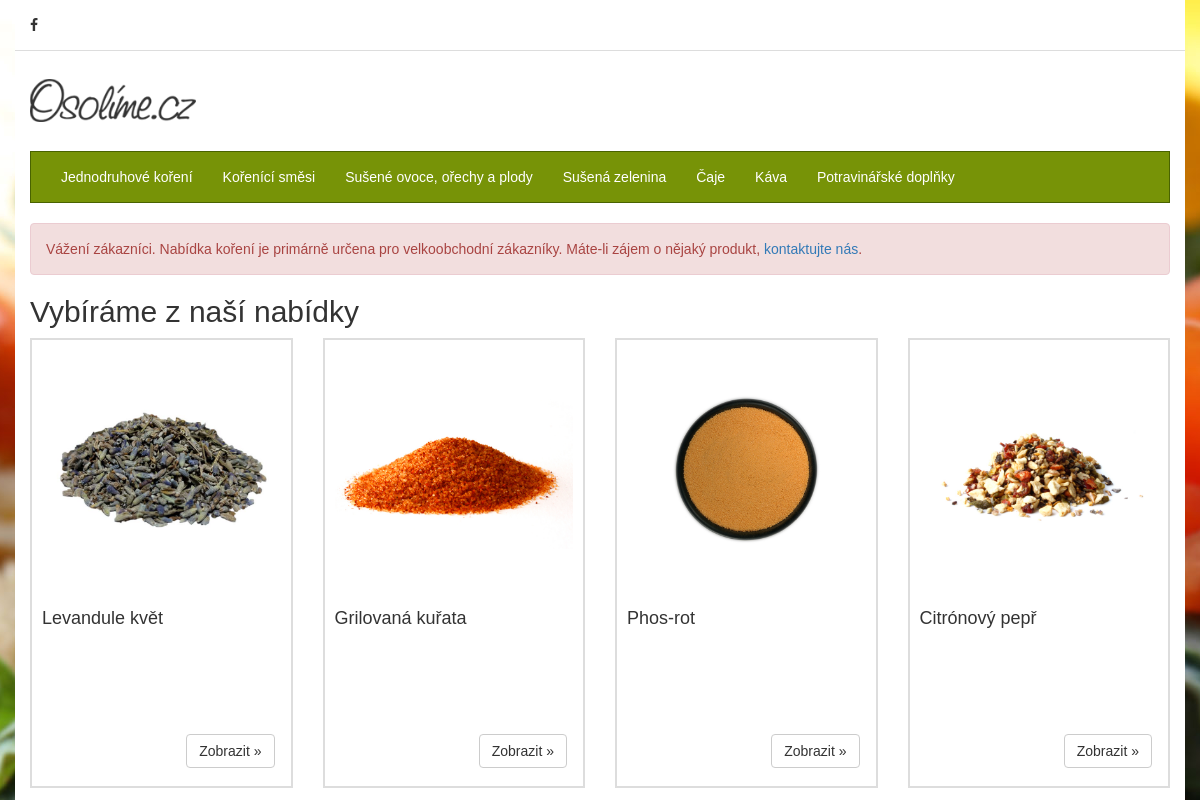
Task: Select Potravinářské doplňky menu item
Action: 886,177
